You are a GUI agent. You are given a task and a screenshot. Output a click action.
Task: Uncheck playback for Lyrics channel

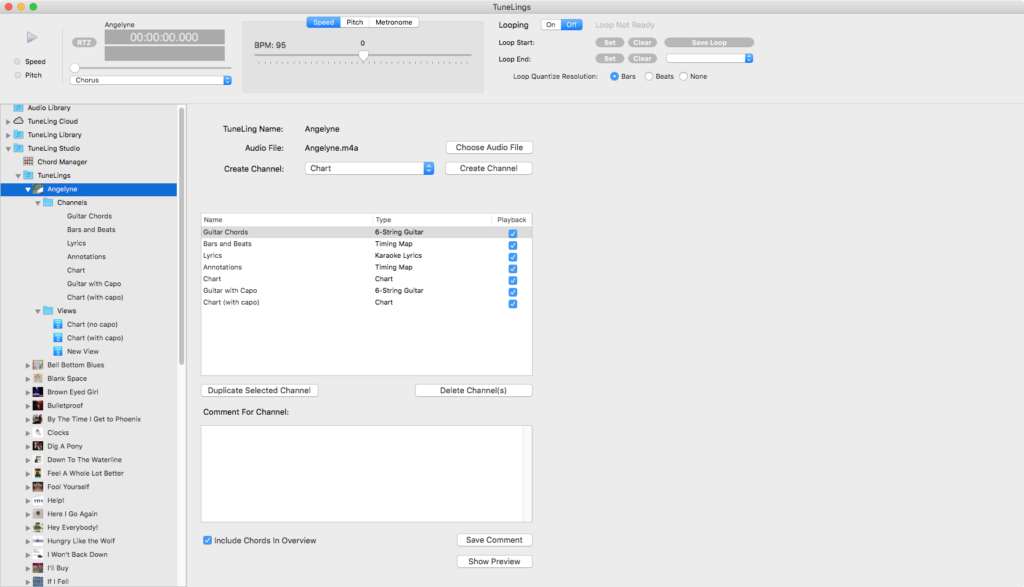pos(513,257)
